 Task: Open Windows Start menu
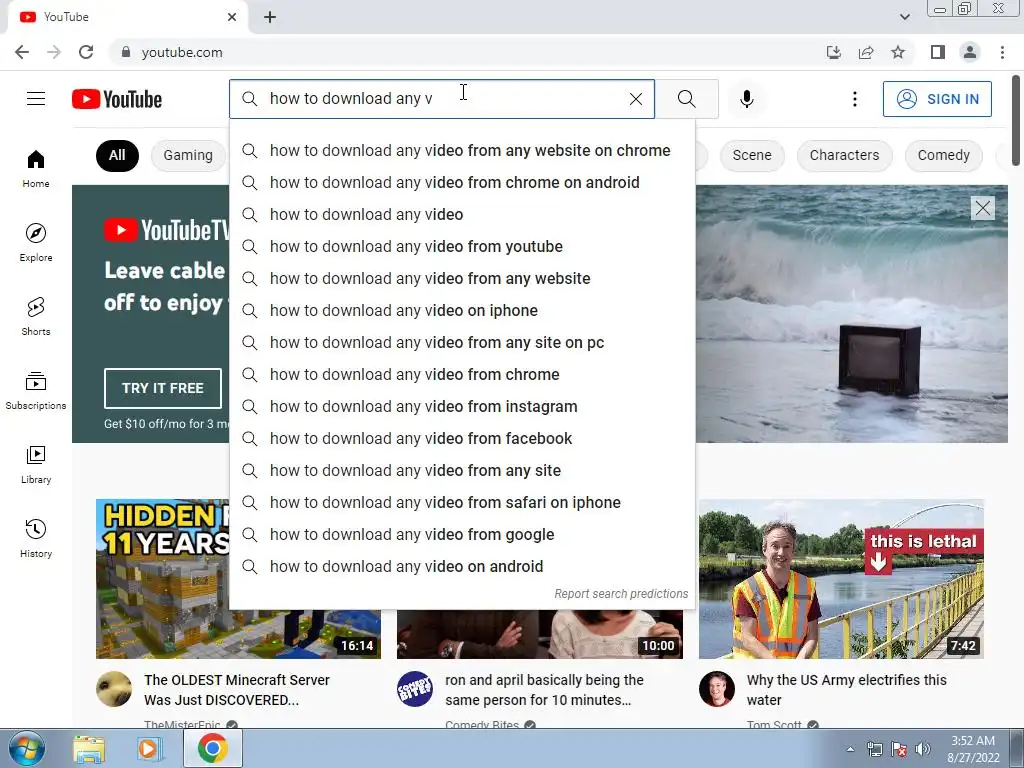point(26,748)
